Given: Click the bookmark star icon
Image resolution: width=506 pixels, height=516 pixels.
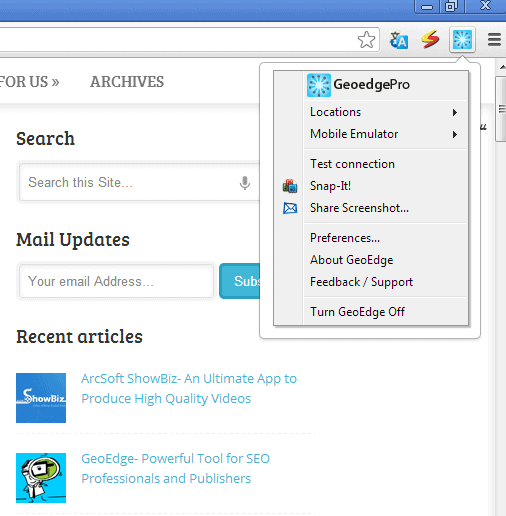Looking at the screenshot, I should pyautogui.click(x=366, y=40).
